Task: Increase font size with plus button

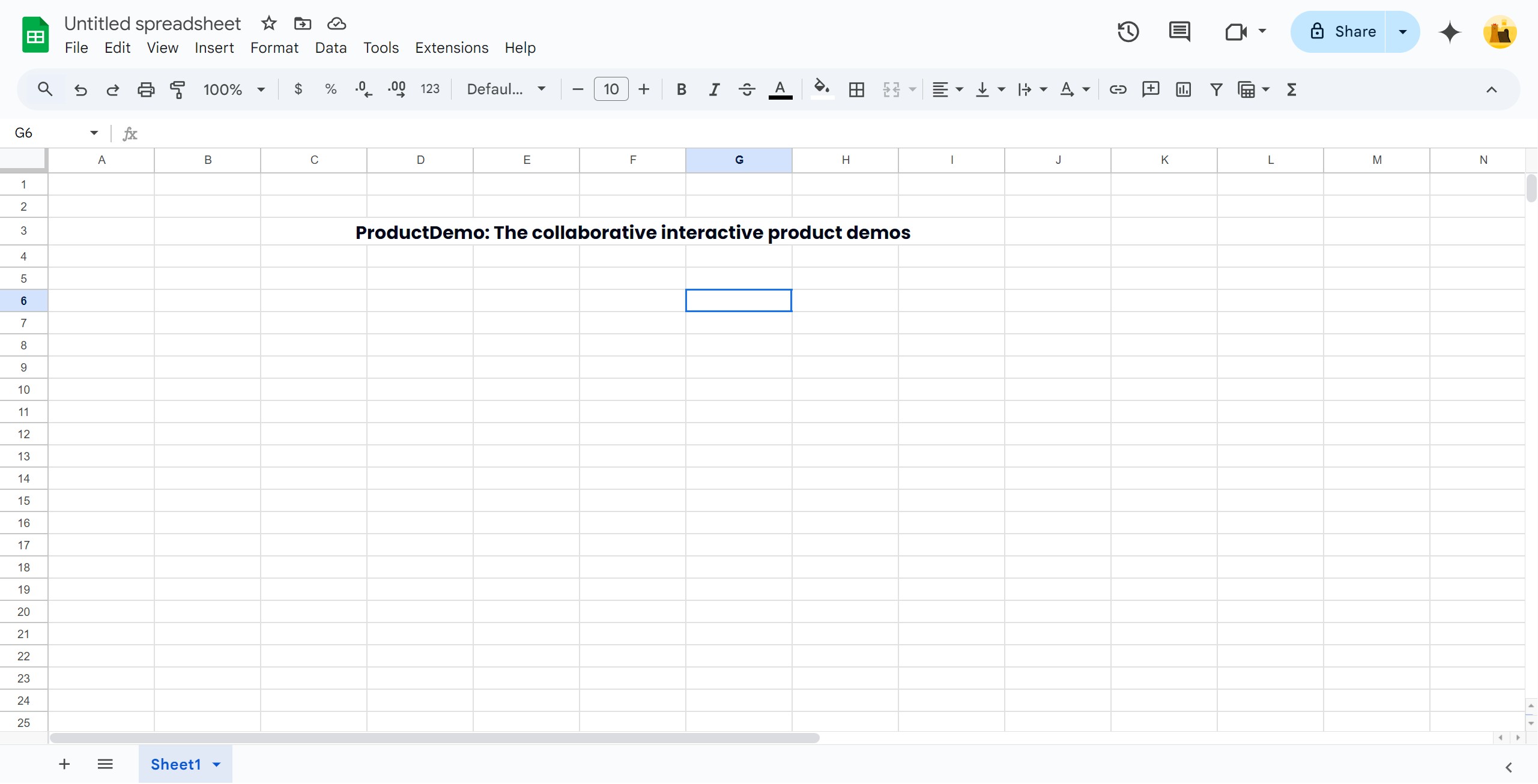Action: tap(644, 89)
